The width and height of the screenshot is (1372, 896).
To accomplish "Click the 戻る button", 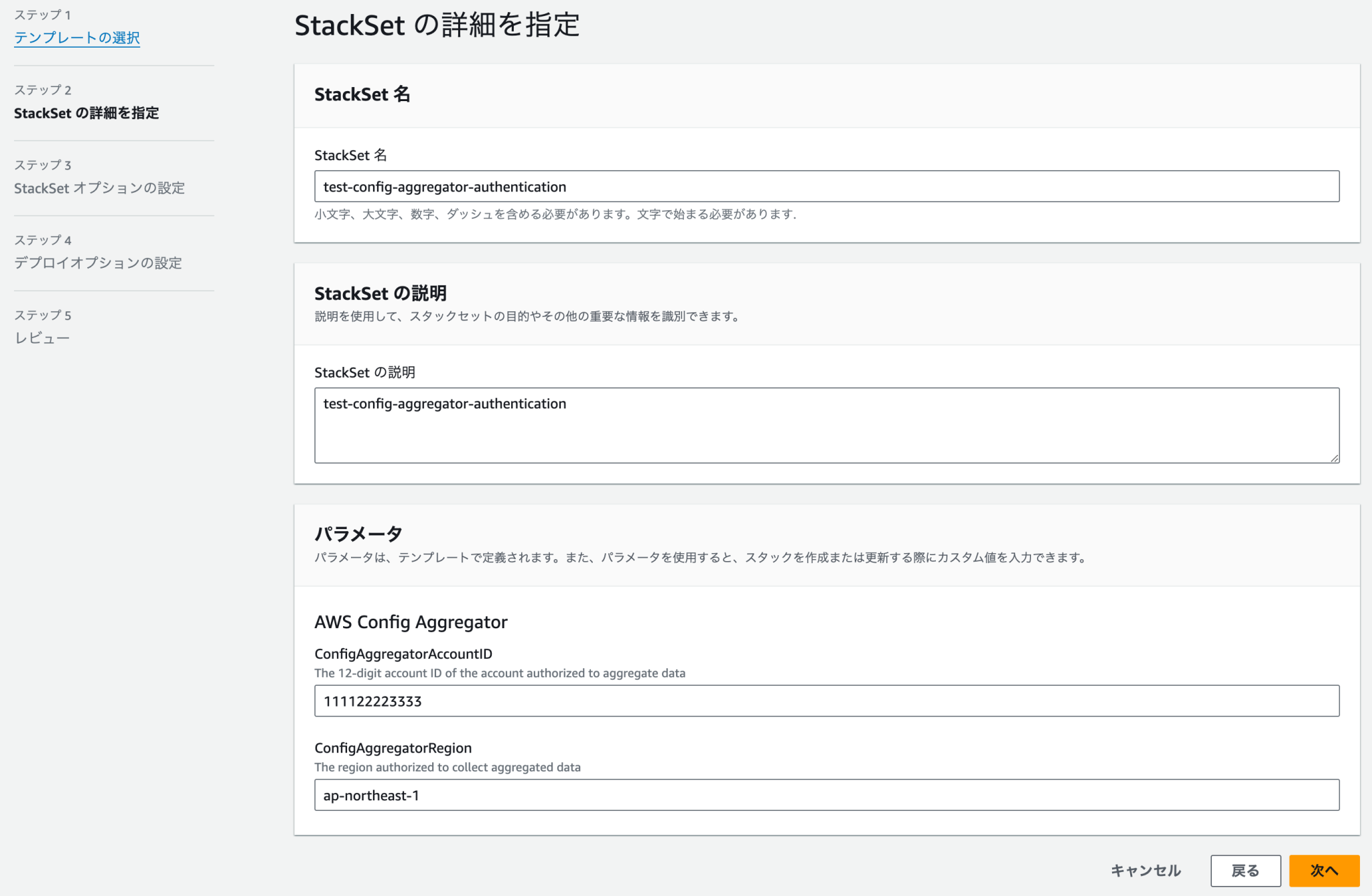I will [1245, 871].
